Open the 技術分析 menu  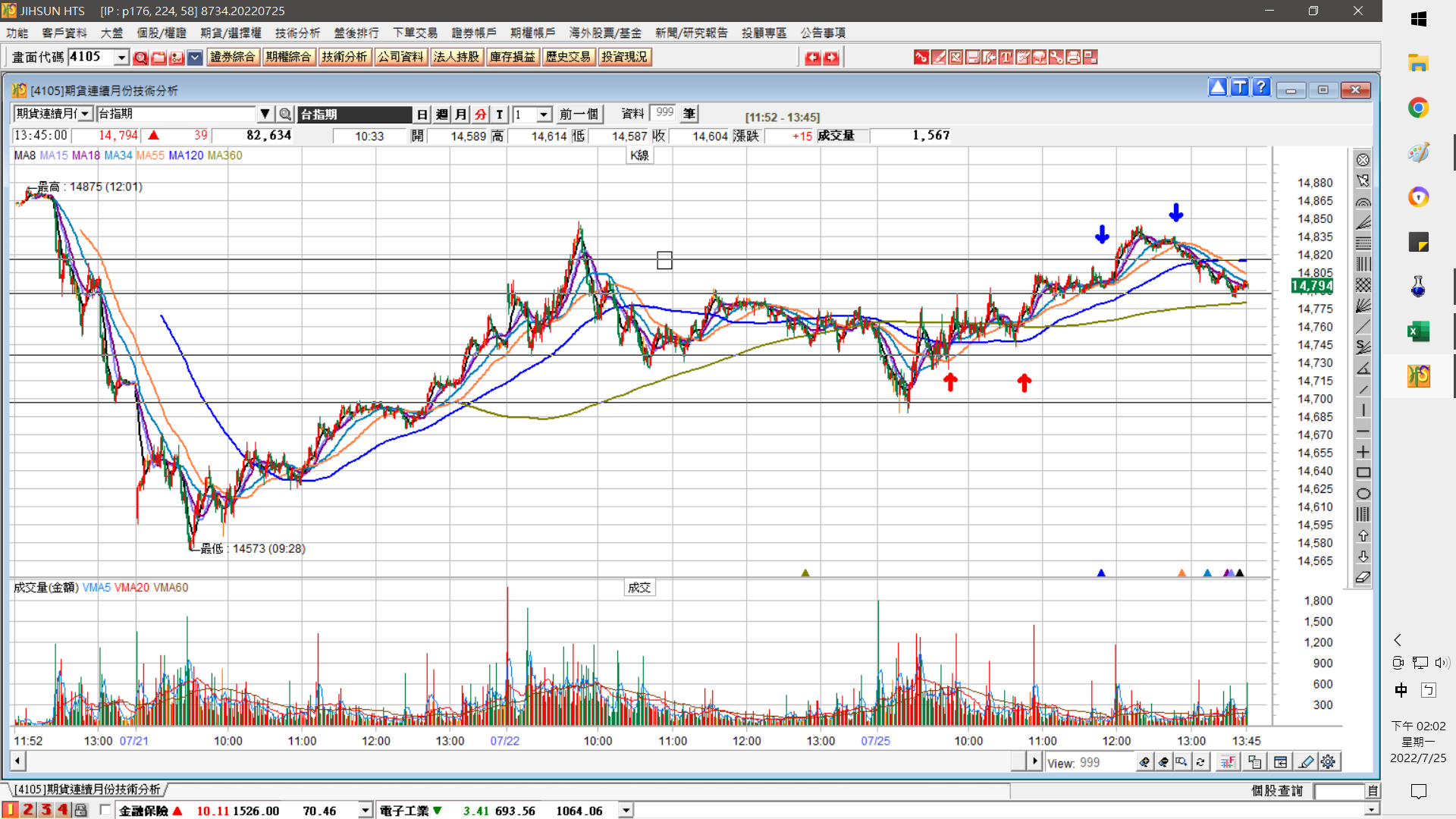point(297,33)
